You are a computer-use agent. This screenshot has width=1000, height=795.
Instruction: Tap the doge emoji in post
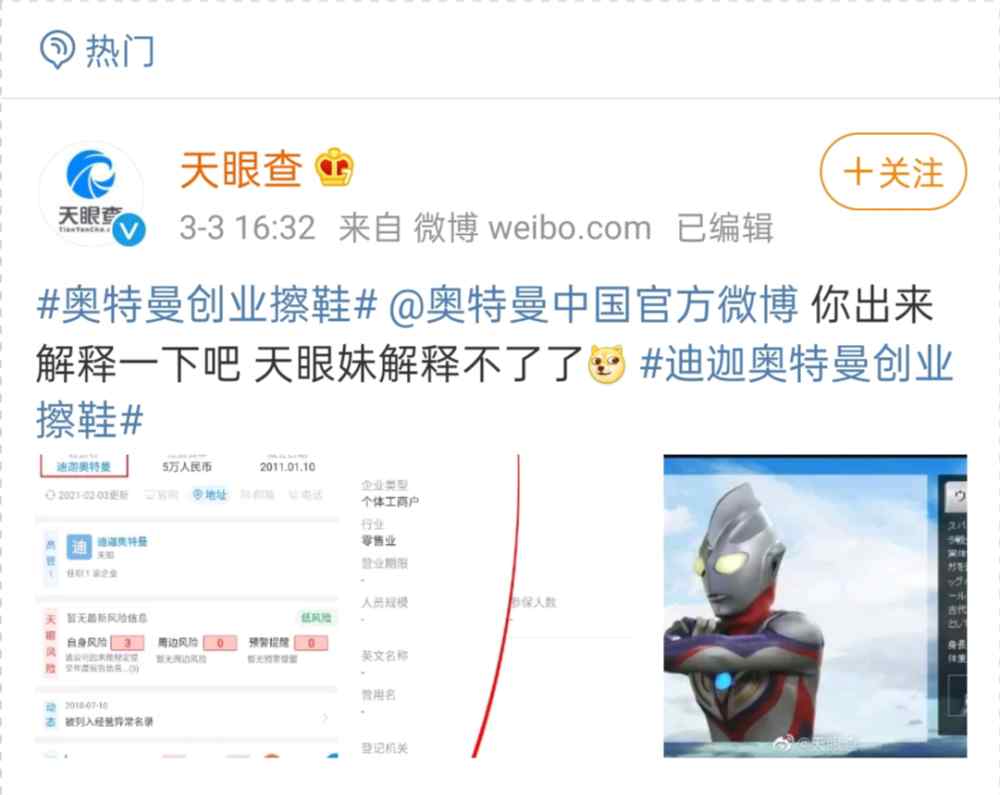click(607, 363)
